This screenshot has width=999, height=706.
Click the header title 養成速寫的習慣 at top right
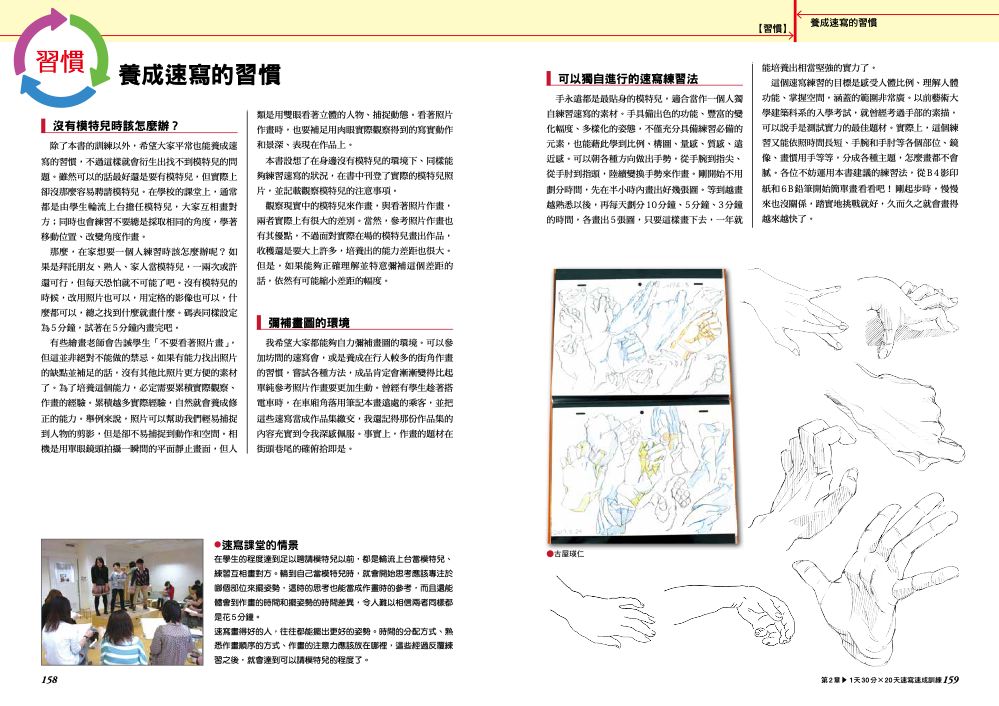pos(843,23)
